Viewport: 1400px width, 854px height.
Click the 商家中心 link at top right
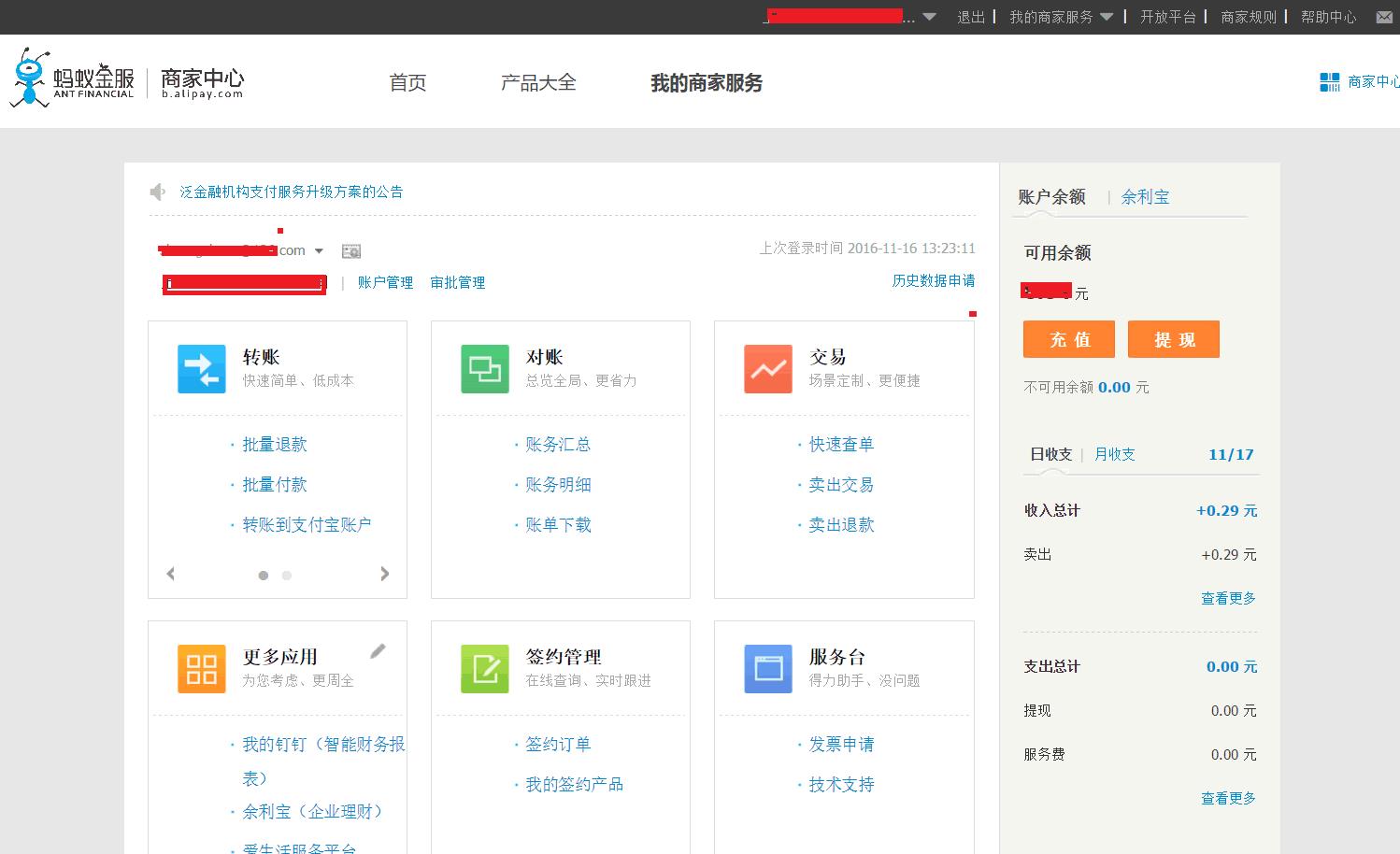(1373, 82)
